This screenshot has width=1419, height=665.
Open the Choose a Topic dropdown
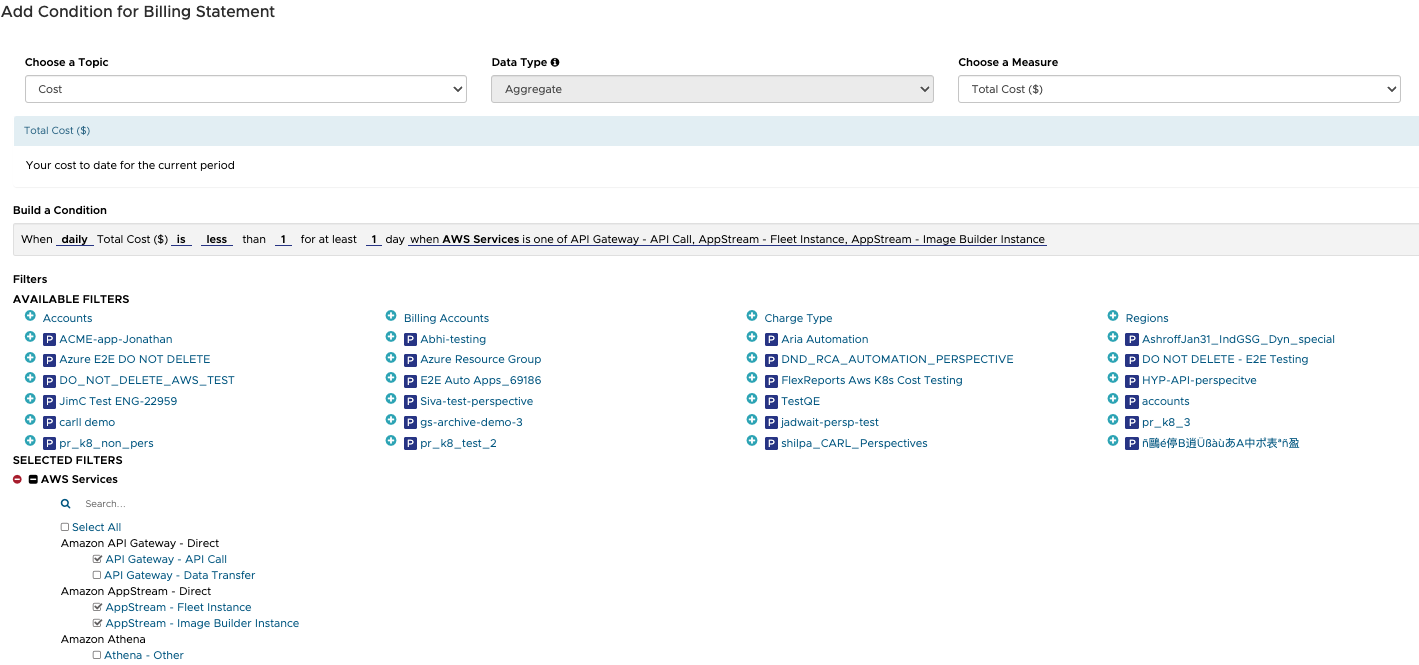click(x=245, y=89)
